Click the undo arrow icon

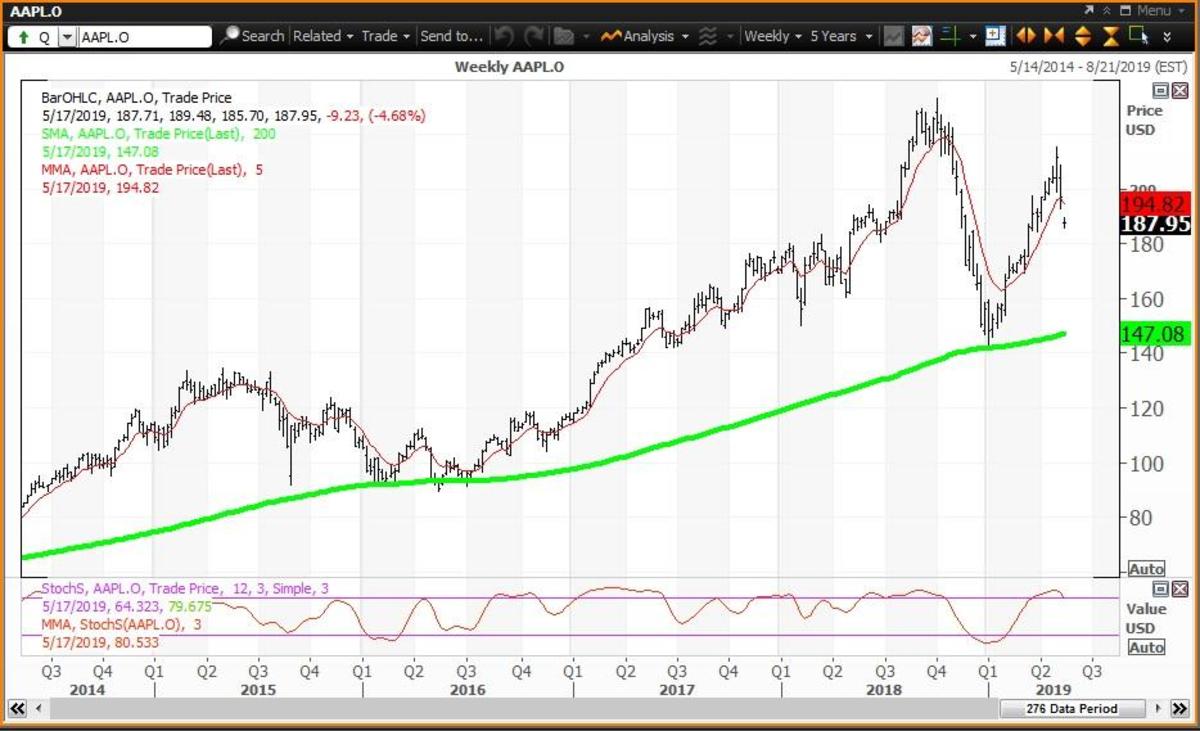point(505,36)
